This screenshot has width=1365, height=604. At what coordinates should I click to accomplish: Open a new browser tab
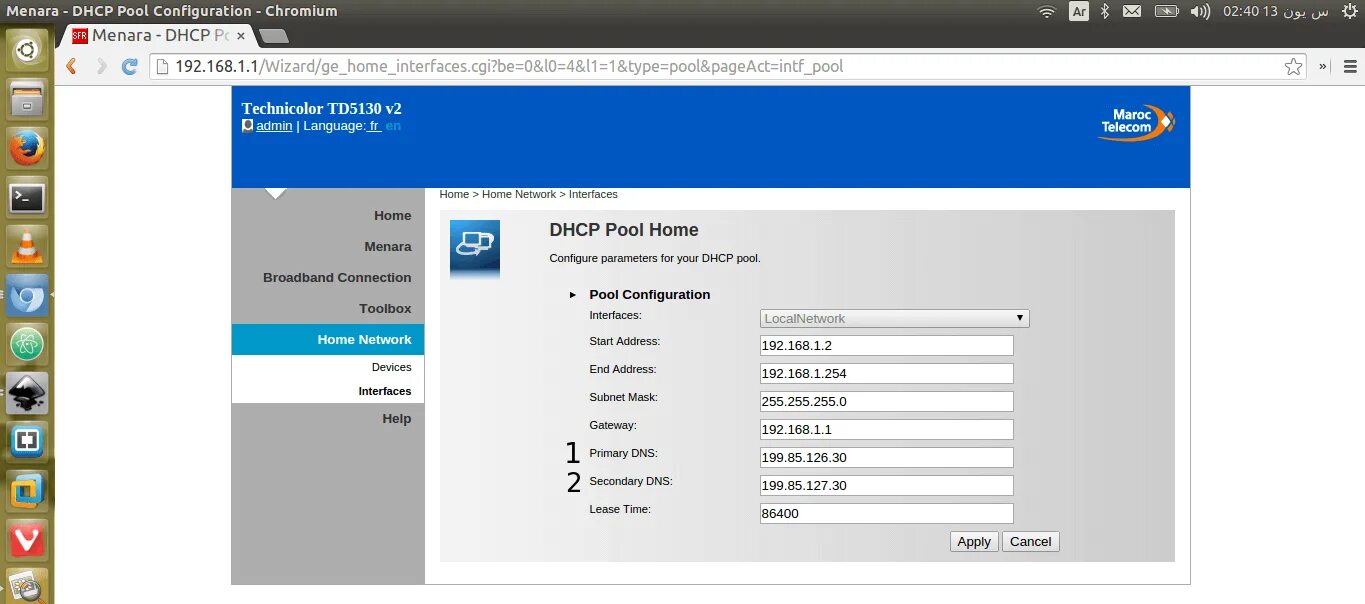[273, 36]
